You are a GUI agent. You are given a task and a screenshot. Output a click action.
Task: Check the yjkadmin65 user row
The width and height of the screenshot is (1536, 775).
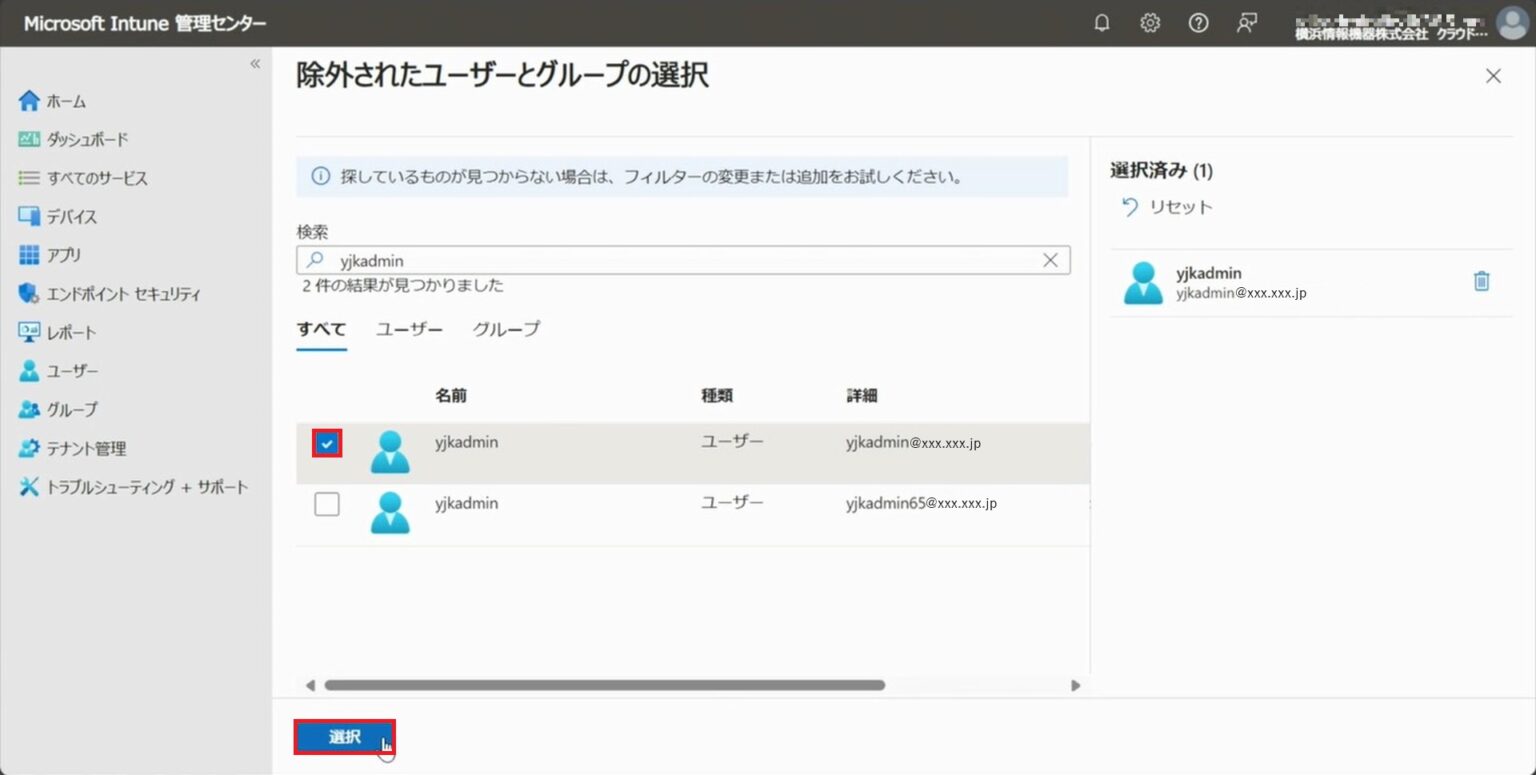tap(326, 504)
